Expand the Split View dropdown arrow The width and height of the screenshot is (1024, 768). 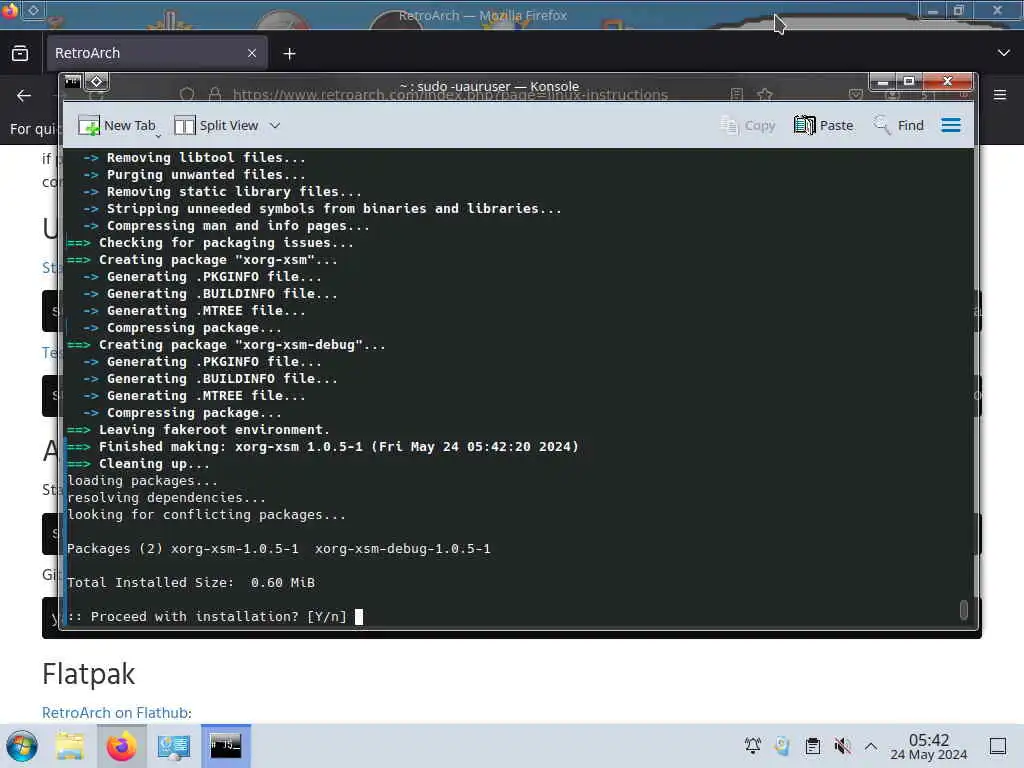(x=275, y=125)
